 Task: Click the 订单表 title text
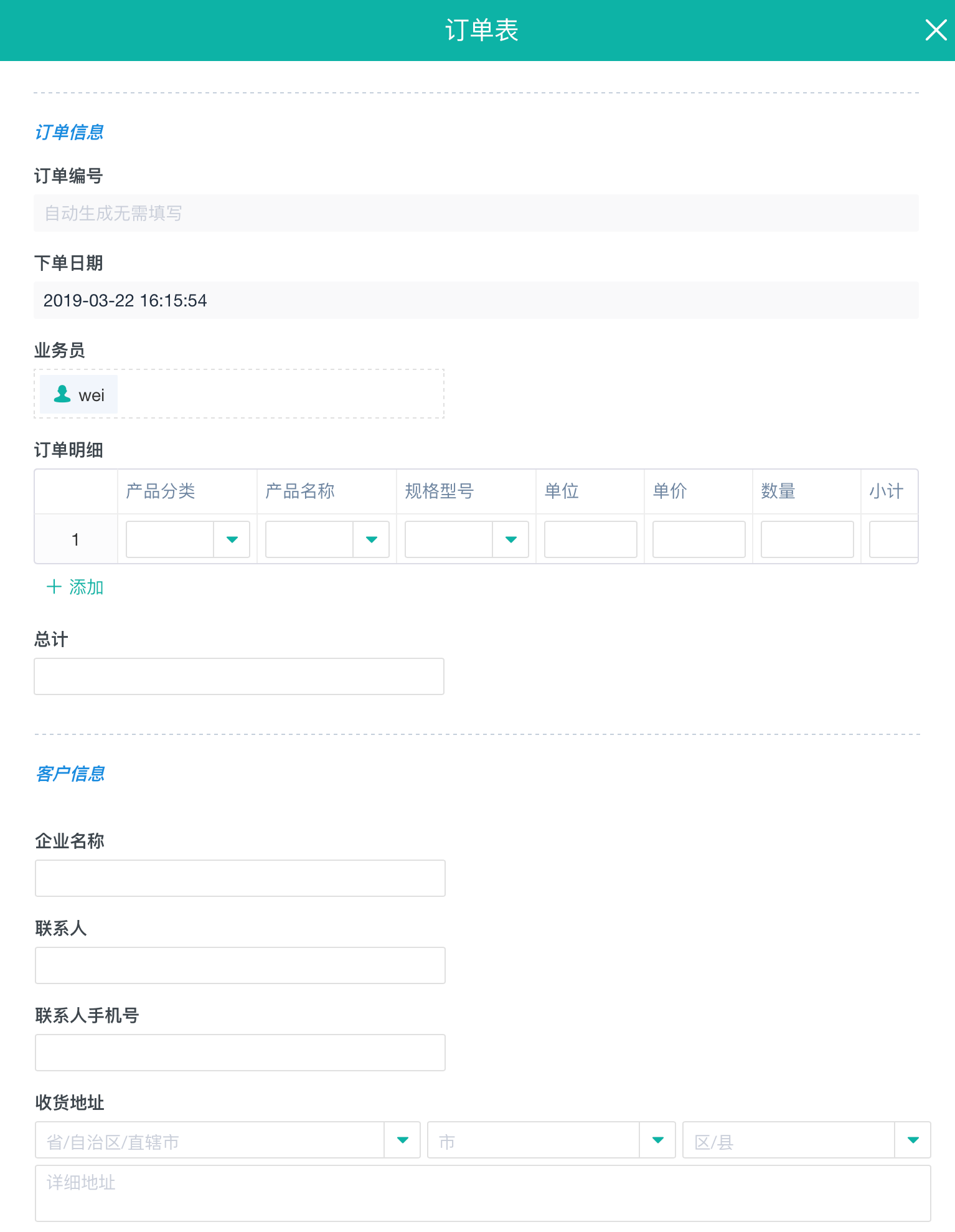482,30
